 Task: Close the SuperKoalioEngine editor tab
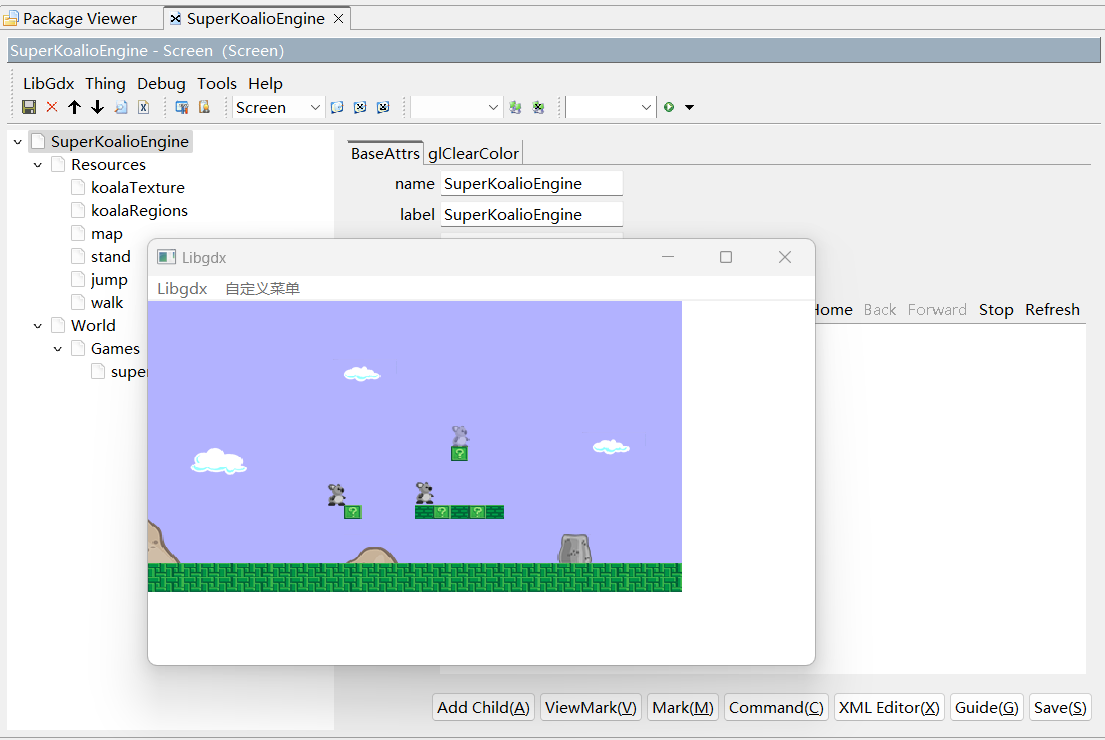point(338,19)
